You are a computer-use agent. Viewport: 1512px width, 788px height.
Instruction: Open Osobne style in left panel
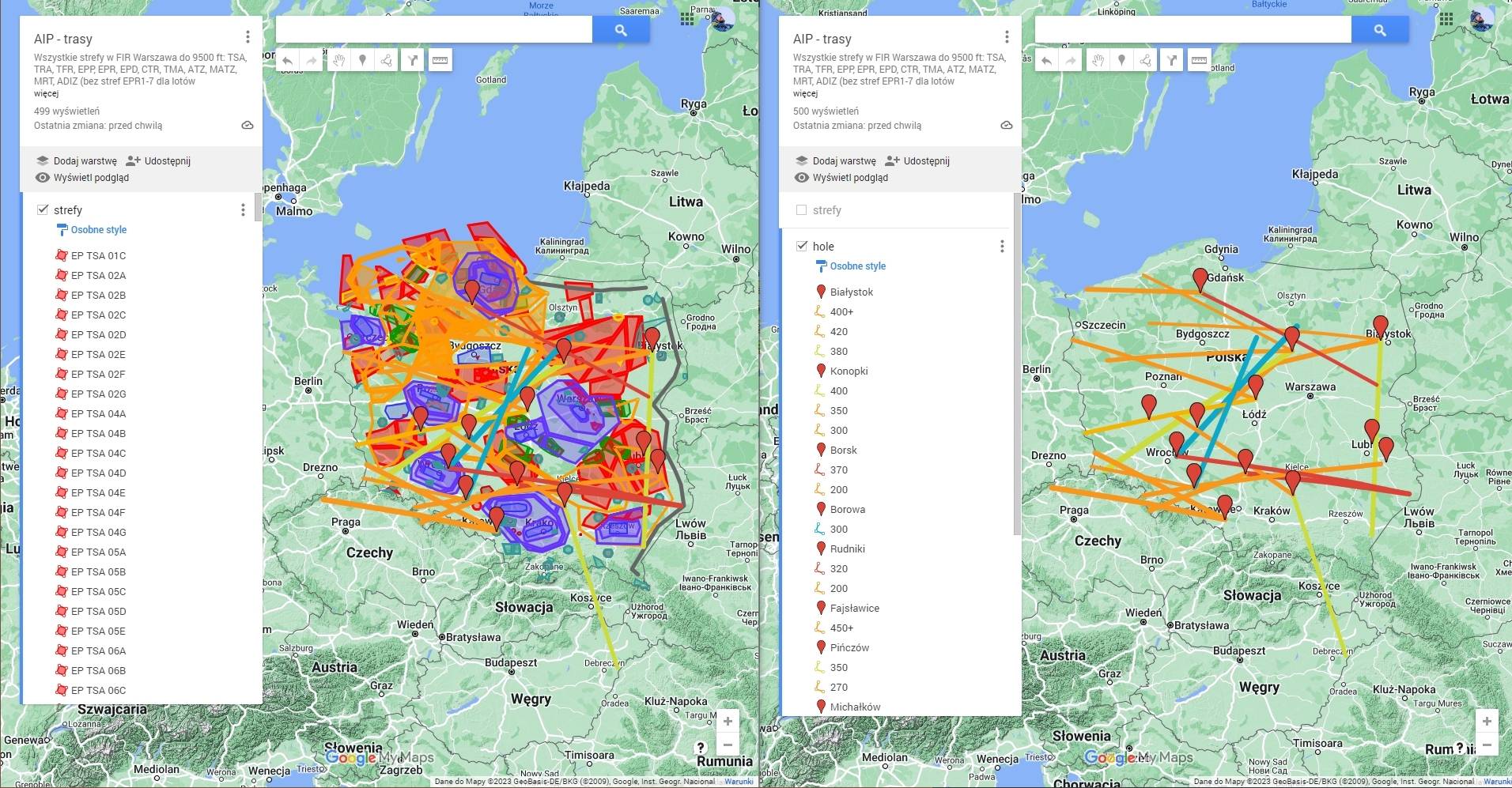pyautogui.click(x=92, y=230)
